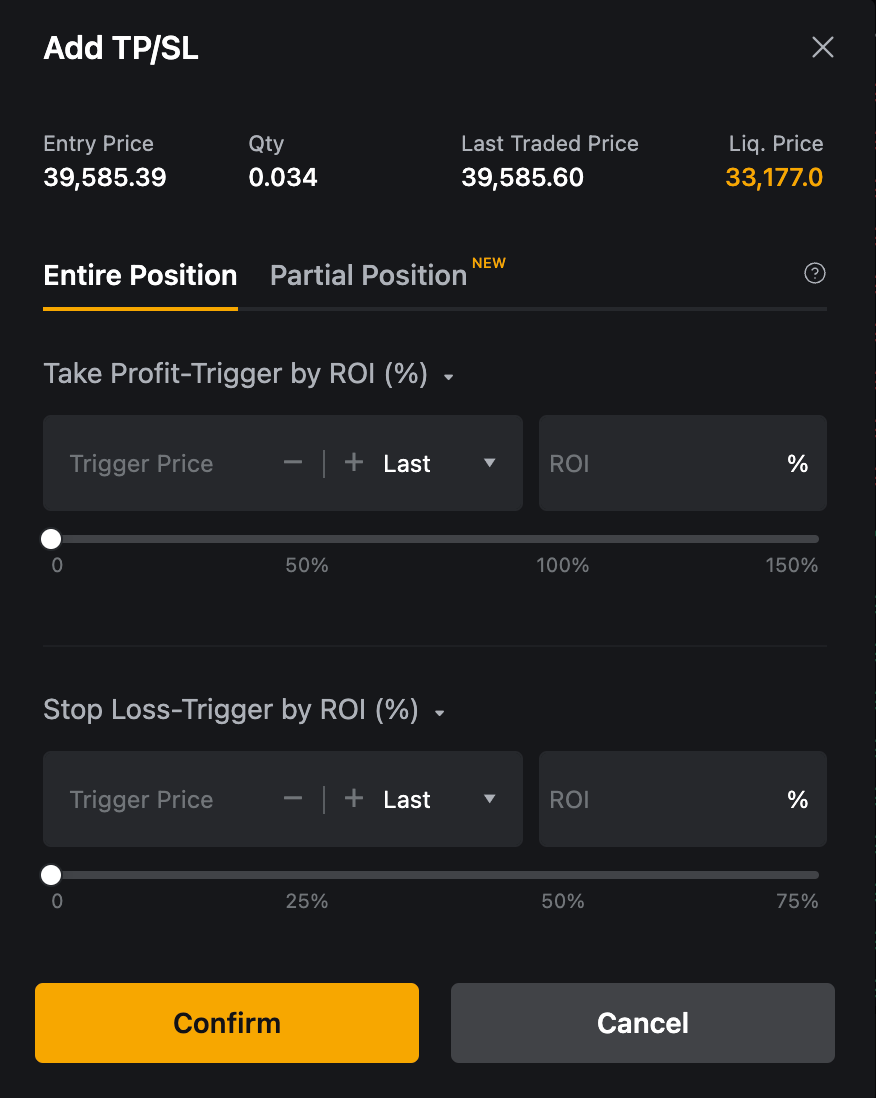The height and width of the screenshot is (1098, 876).
Task: Set Take Profit slider to 100% mark
Action: point(563,539)
